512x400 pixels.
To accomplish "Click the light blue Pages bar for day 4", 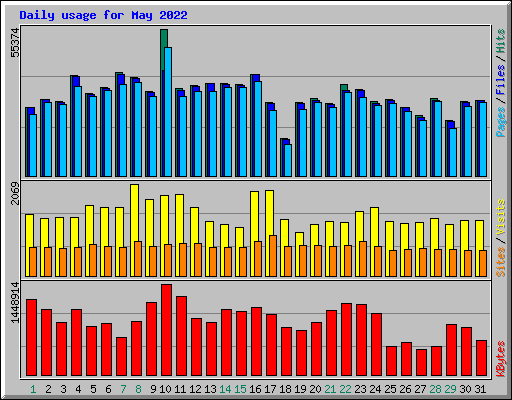I will click(78, 131).
